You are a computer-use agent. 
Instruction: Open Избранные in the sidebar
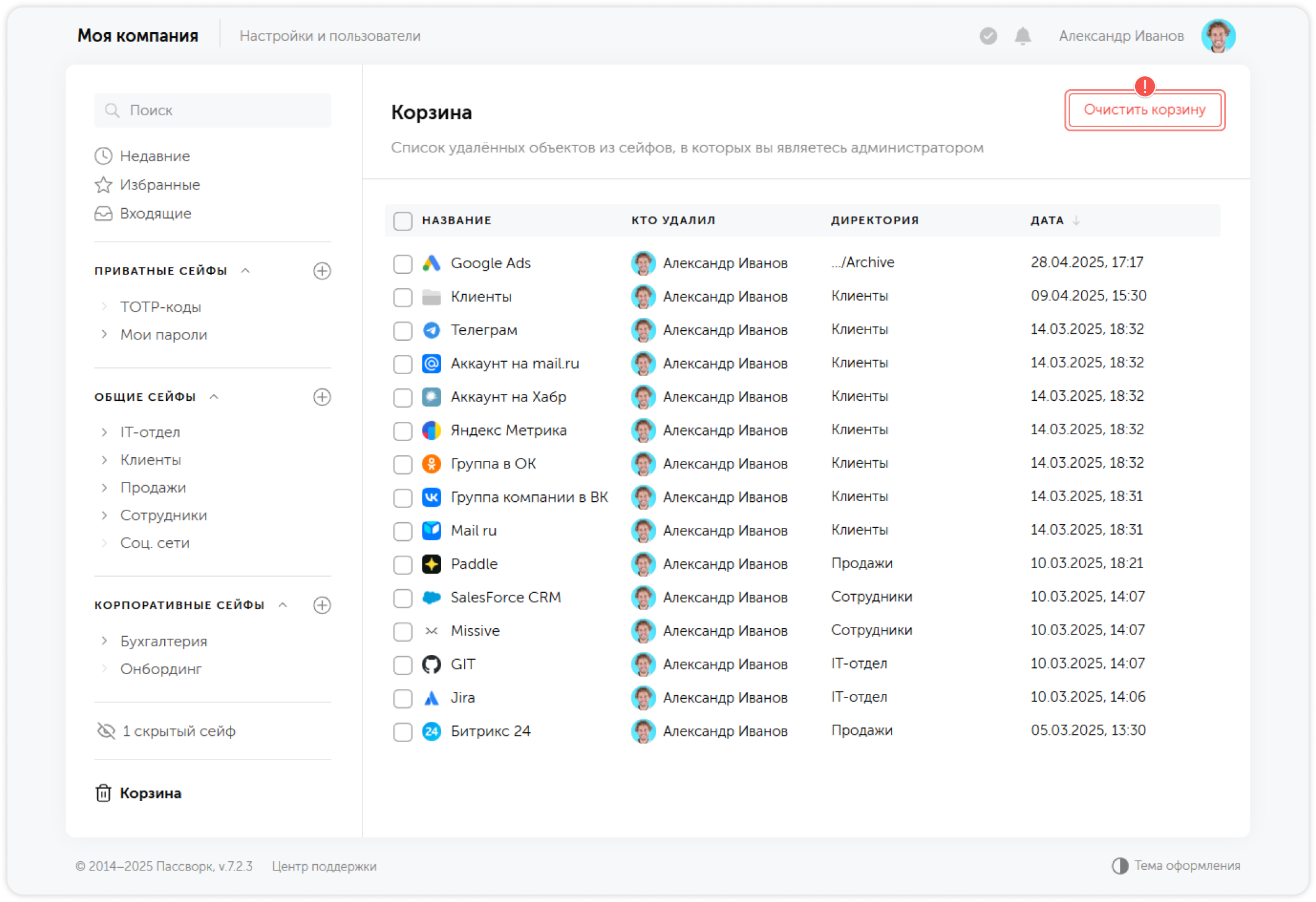[x=159, y=185]
